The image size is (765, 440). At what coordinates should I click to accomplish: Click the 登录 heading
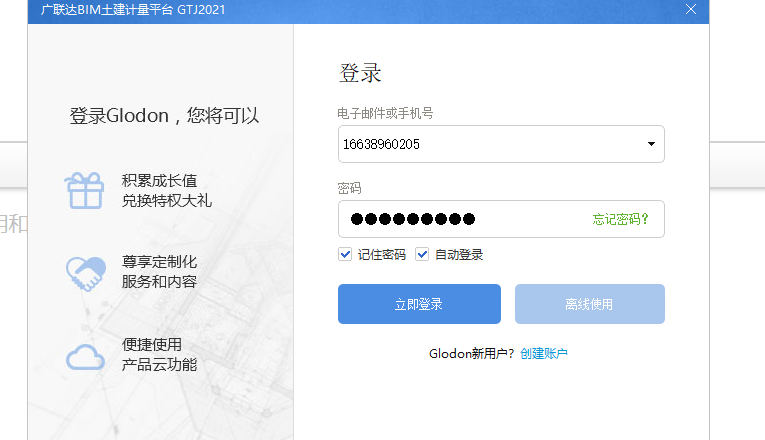(x=360, y=73)
